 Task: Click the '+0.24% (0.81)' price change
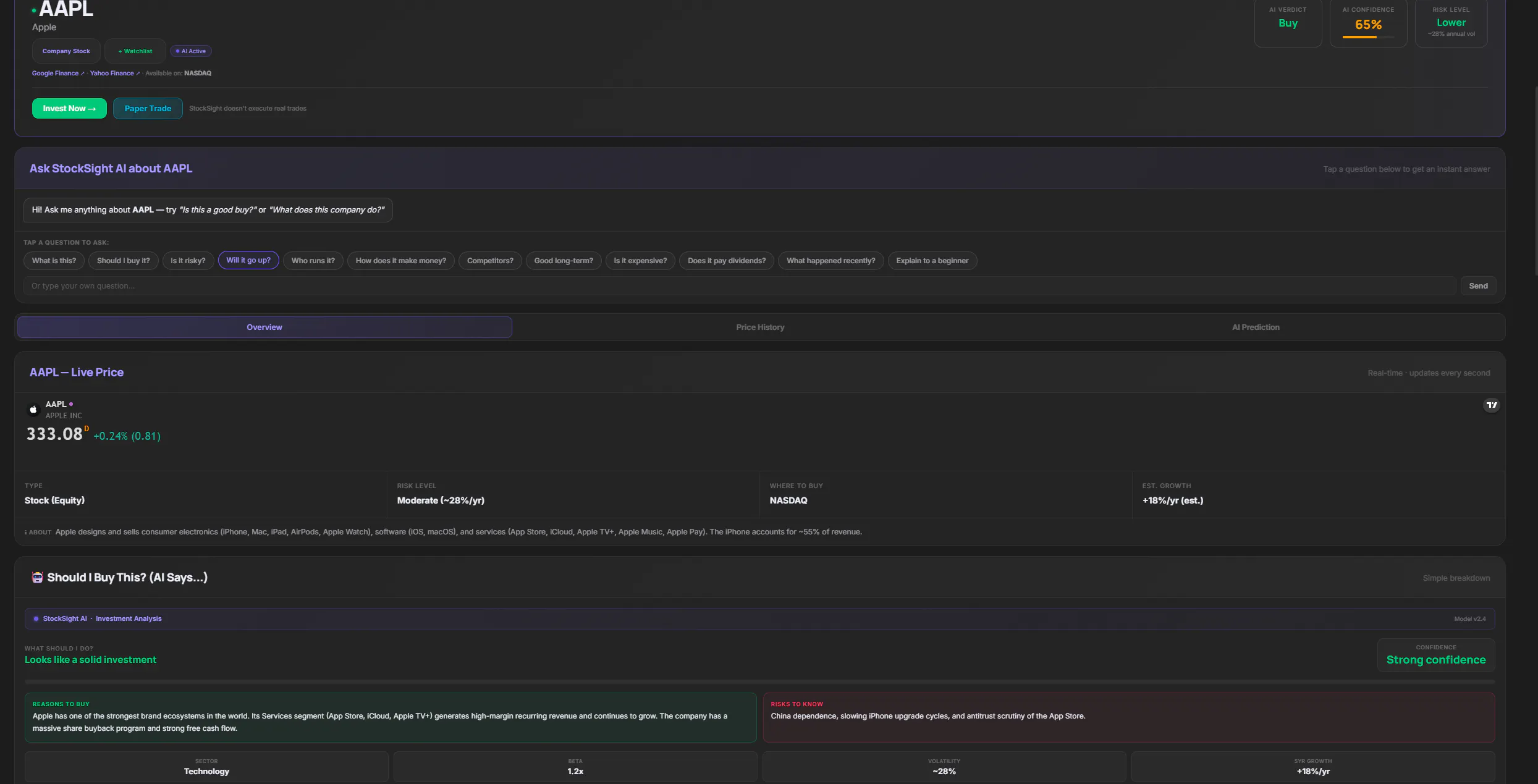click(127, 436)
